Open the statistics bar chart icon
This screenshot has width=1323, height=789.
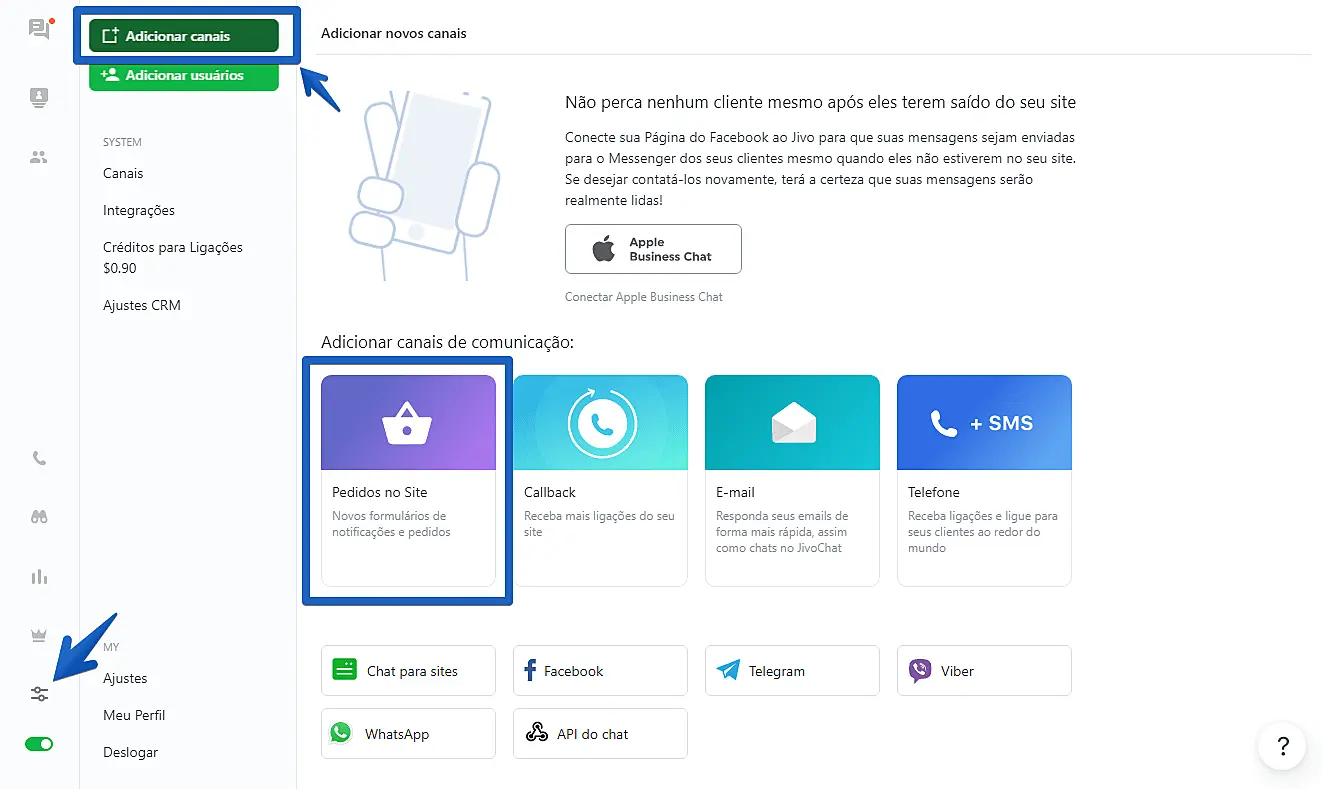[x=39, y=577]
